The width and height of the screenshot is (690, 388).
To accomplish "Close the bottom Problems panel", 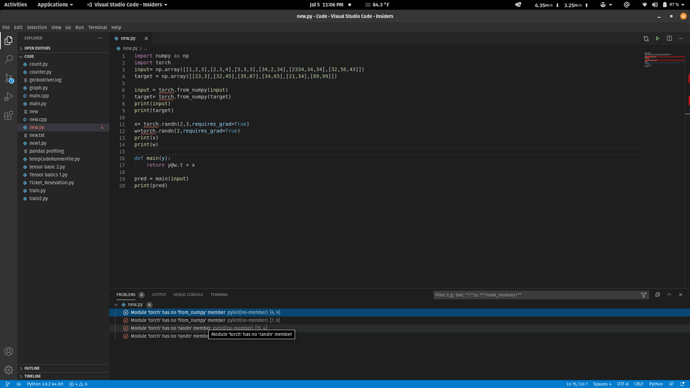I will tap(680, 295).
